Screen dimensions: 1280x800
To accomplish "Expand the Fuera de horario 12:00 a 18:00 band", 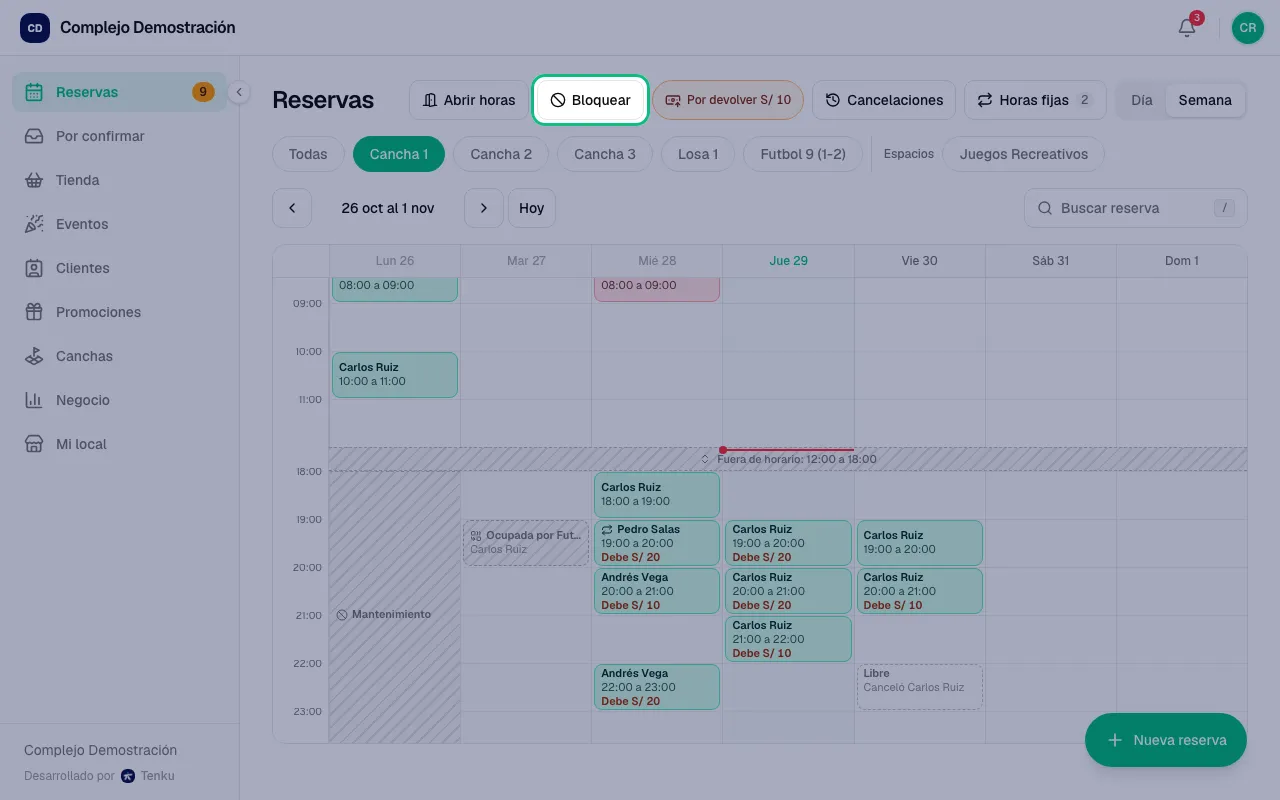I will click(788, 459).
